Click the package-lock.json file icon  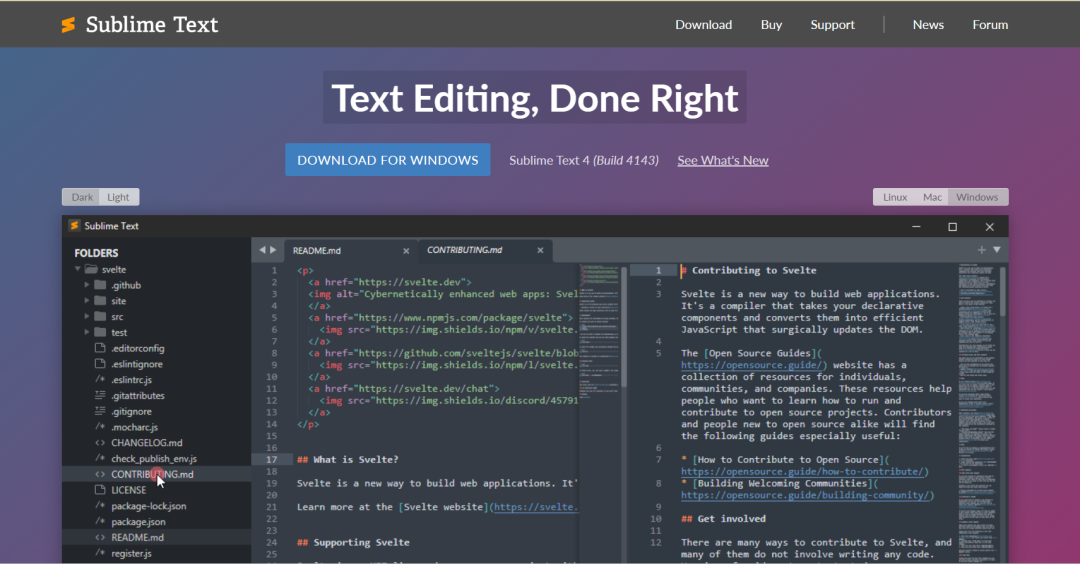tap(100, 505)
